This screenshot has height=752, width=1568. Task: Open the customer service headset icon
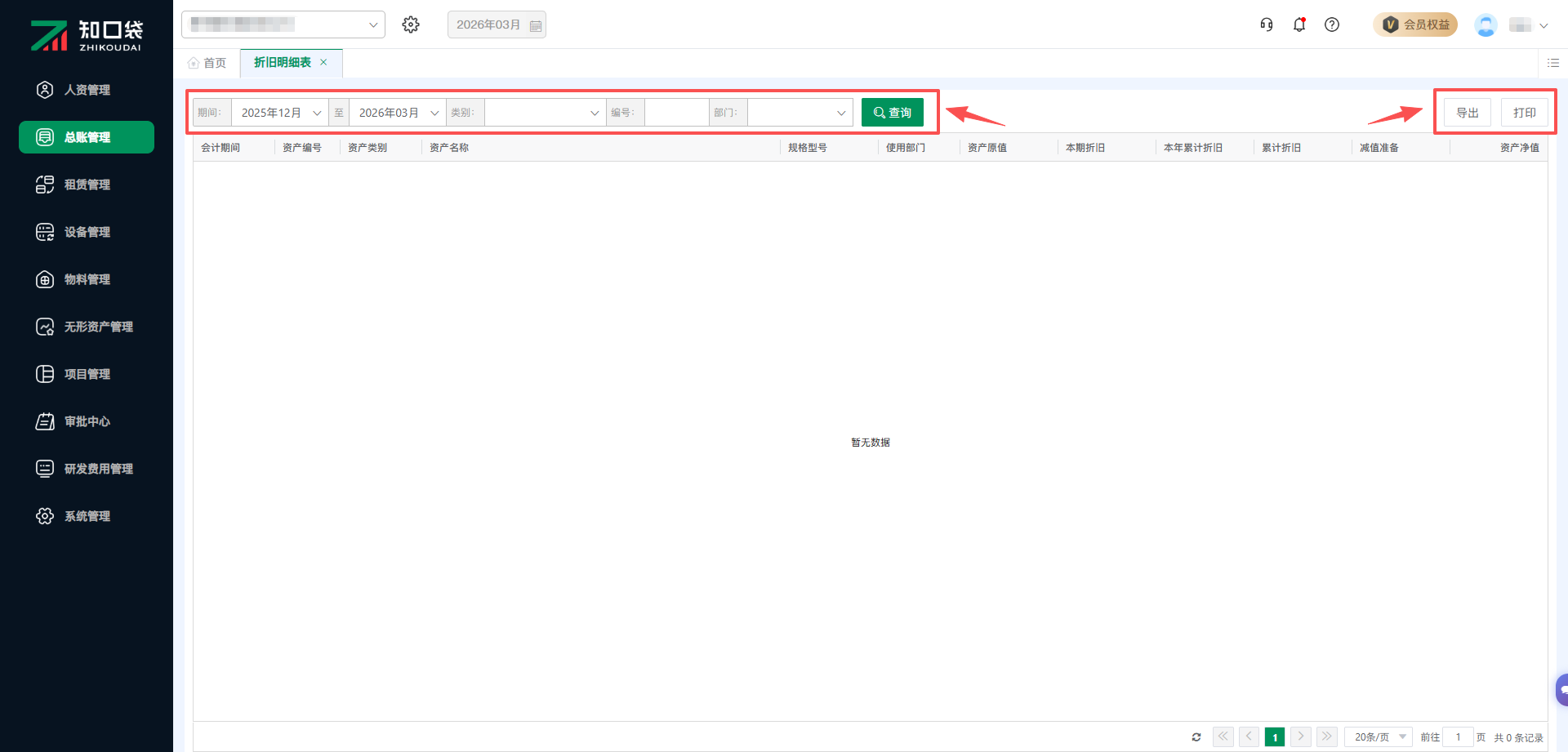(1267, 24)
